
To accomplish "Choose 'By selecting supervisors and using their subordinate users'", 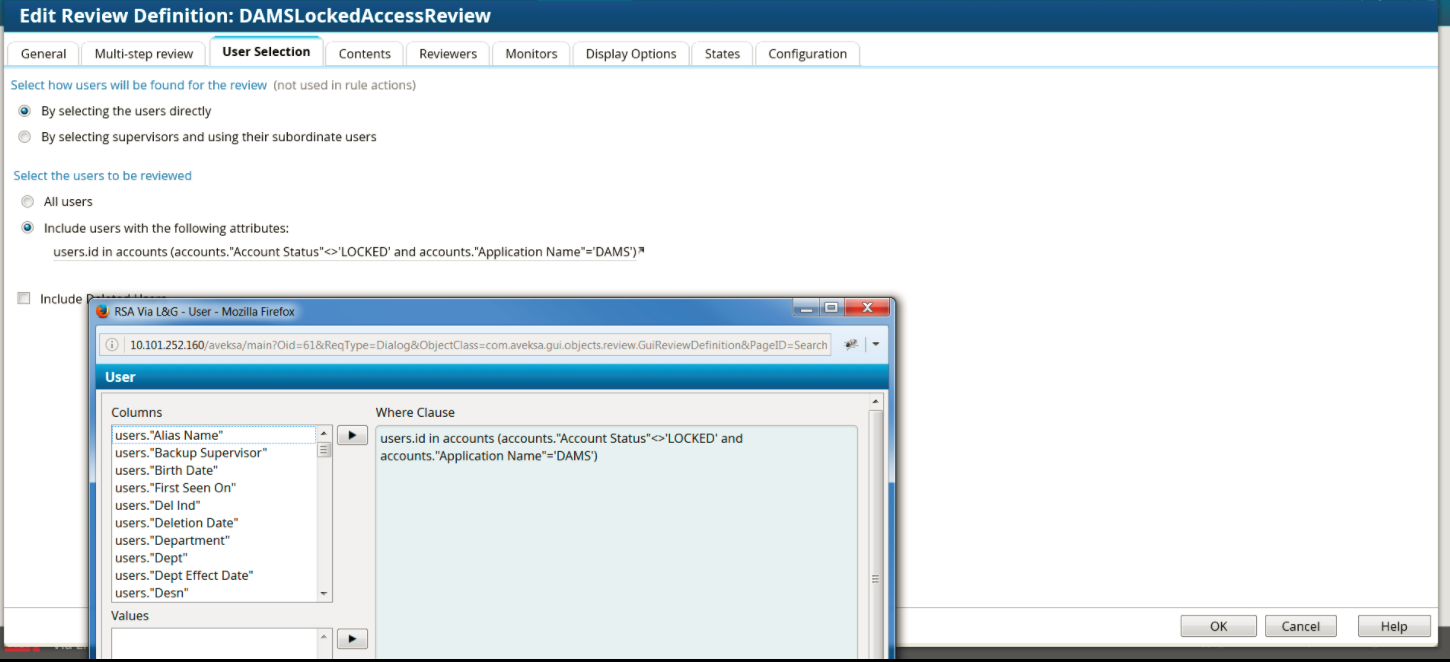I will point(24,136).
